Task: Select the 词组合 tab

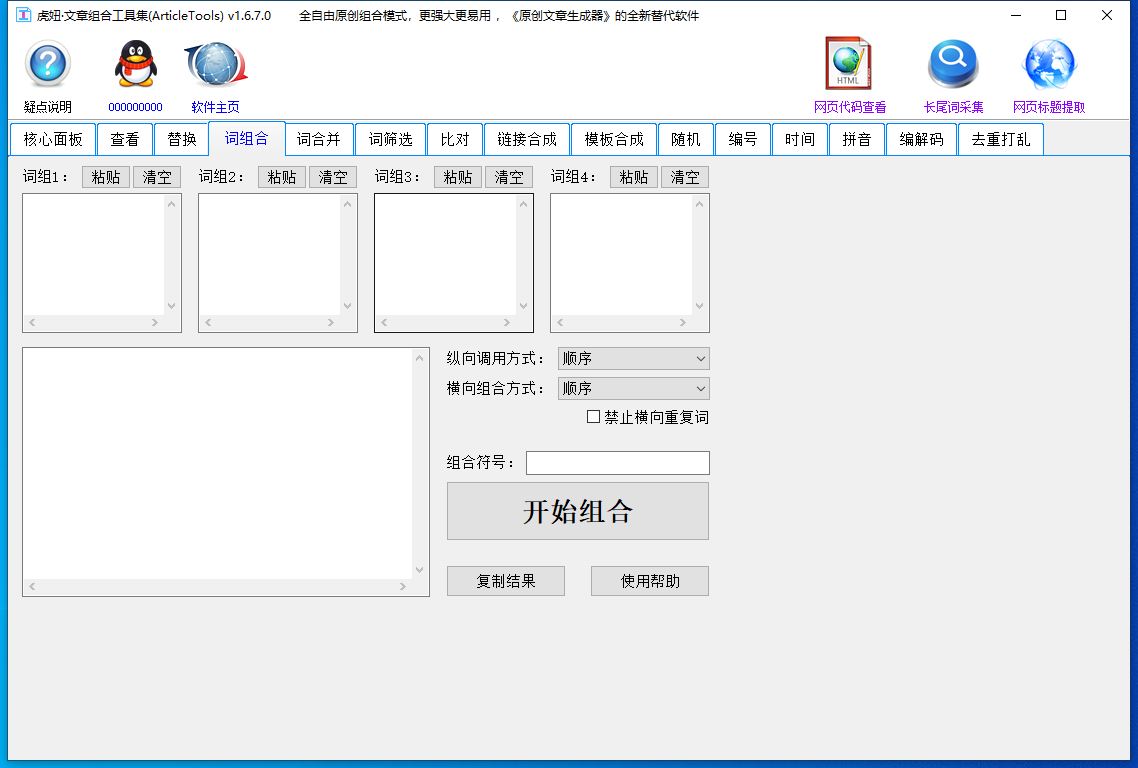Action: tap(247, 138)
